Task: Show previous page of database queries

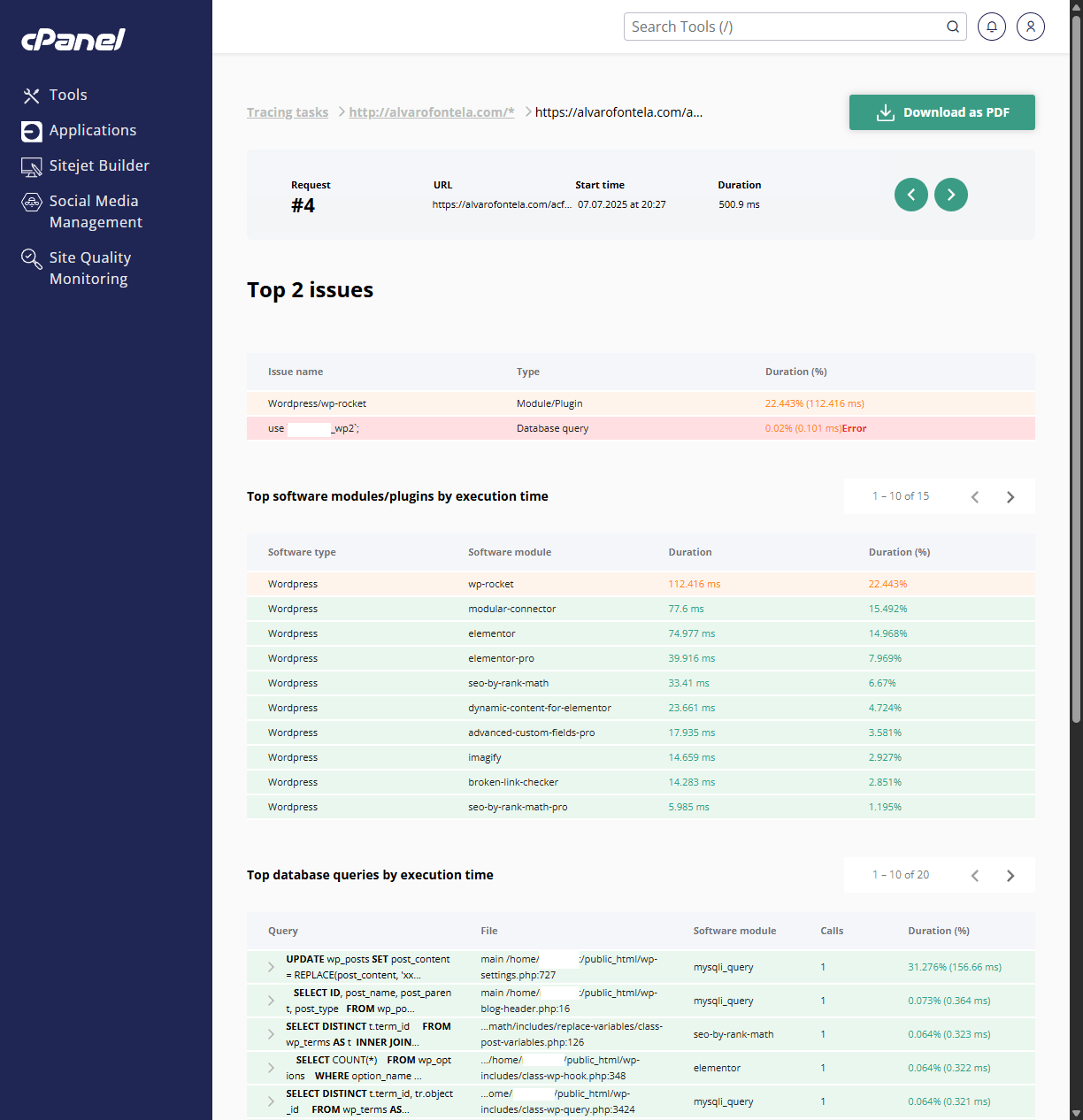Action: coord(975,876)
